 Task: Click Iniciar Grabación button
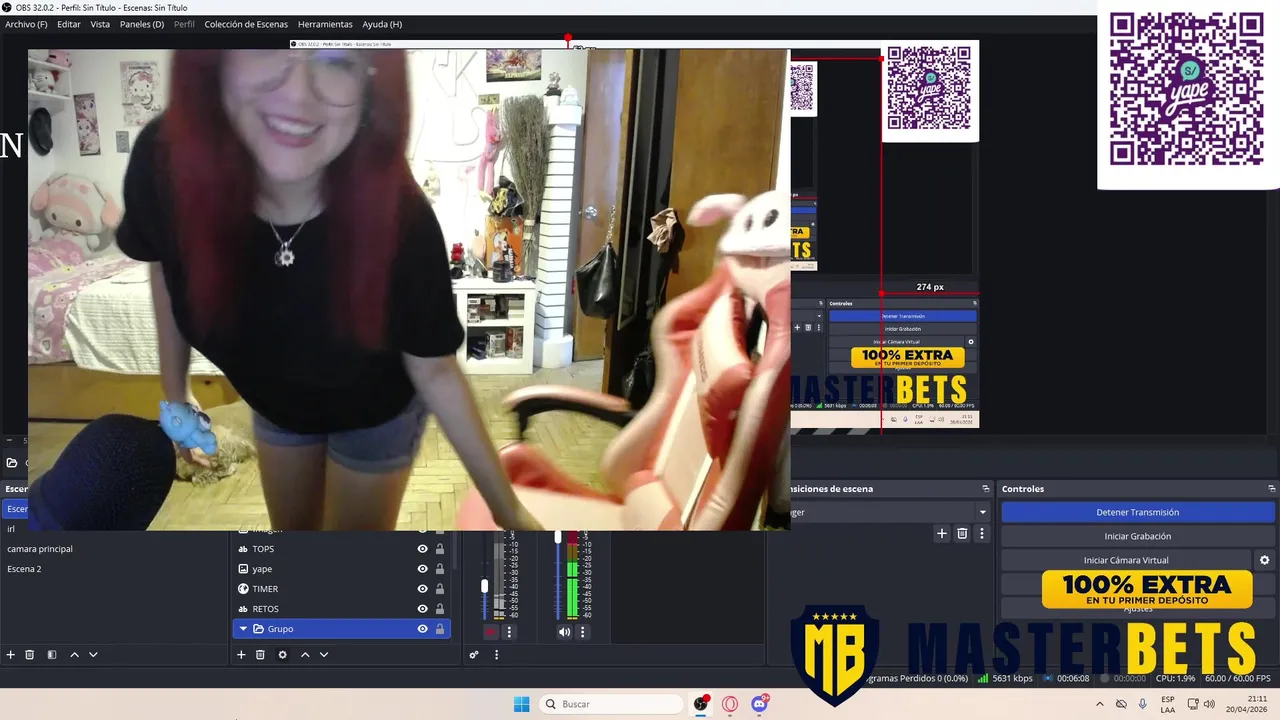(x=1138, y=536)
